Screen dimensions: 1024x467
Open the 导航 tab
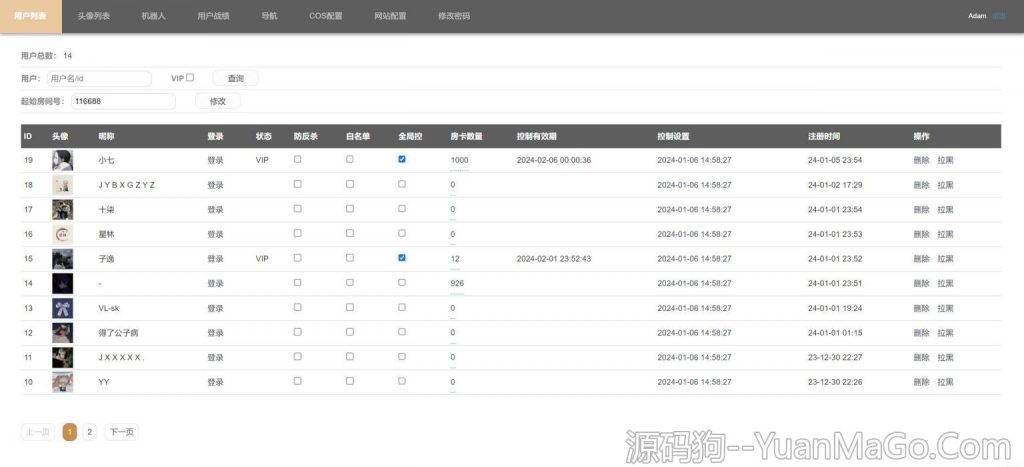[269, 16]
